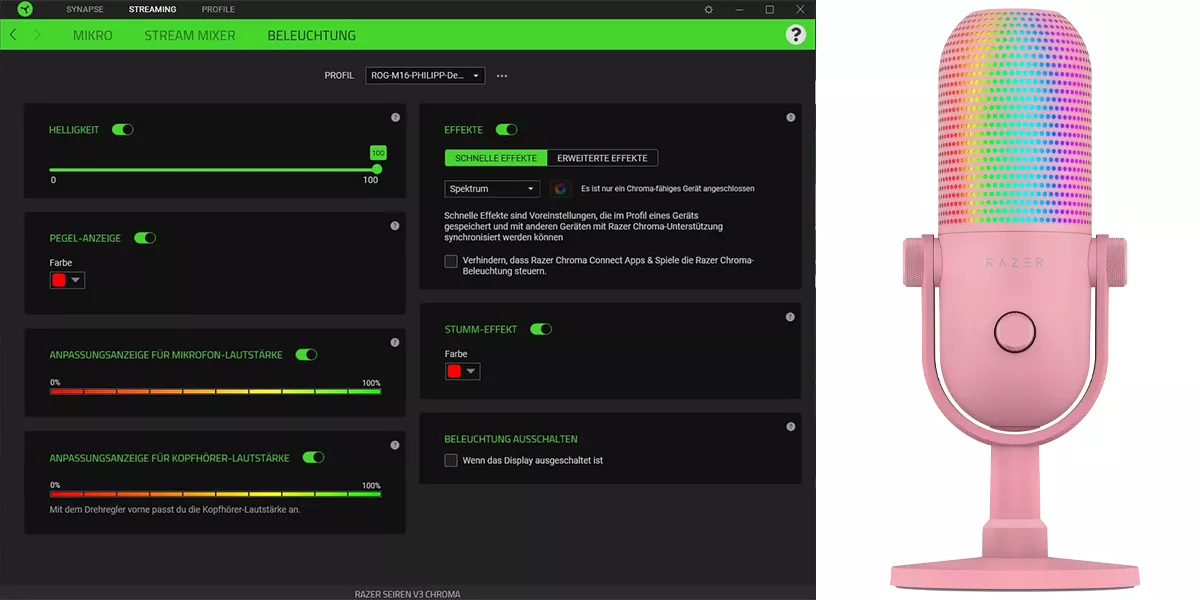Viewport: 1200px width, 600px height.
Task: Disable the PEGEL-ANZEIGE toggle
Action: (x=145, y=238)
